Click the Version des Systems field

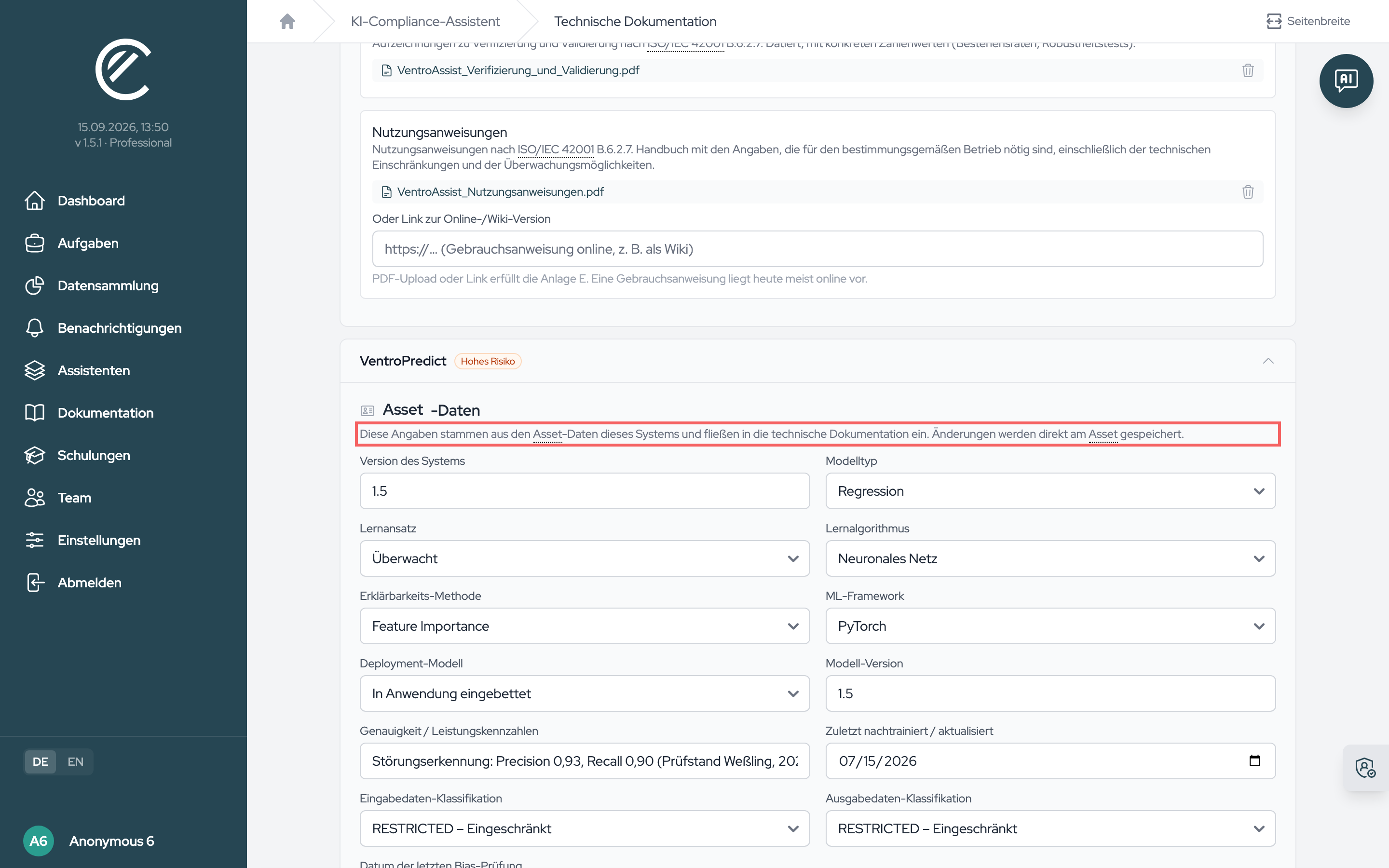tap(585, 491)
